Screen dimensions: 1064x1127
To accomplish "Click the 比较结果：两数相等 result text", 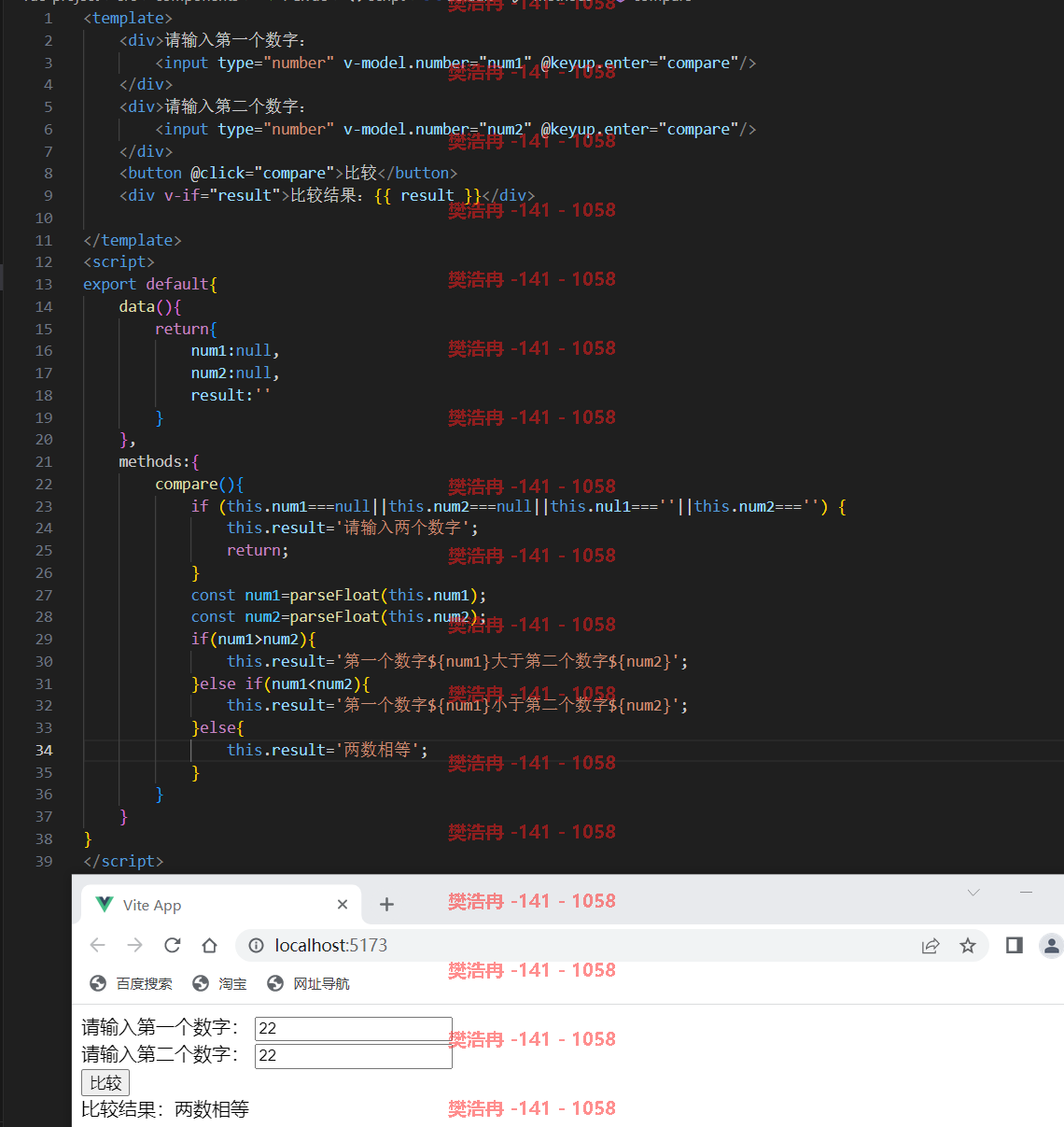I will point(165,1109).
